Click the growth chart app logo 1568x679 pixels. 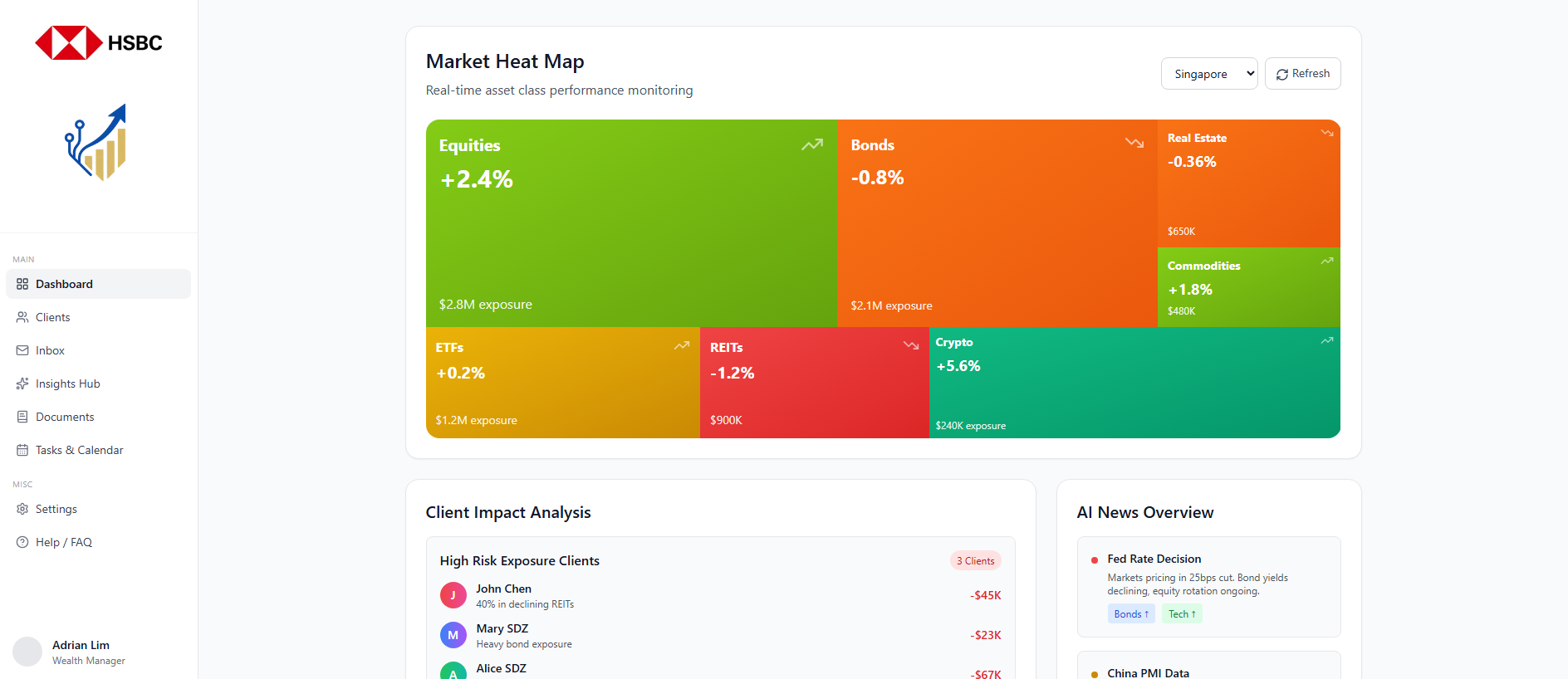(96, 142)
